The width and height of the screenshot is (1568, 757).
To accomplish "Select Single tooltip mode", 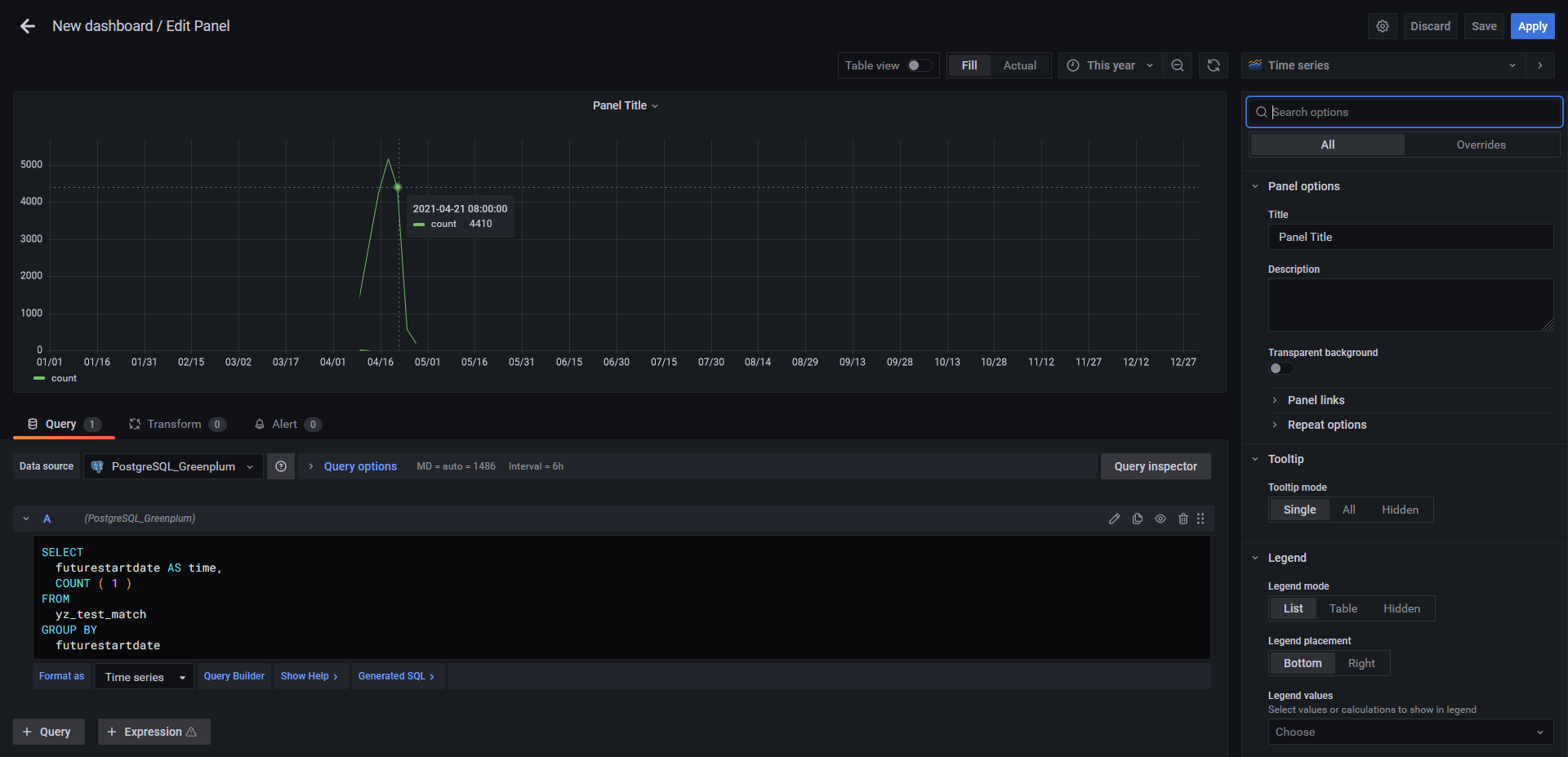I will 1299,510.
